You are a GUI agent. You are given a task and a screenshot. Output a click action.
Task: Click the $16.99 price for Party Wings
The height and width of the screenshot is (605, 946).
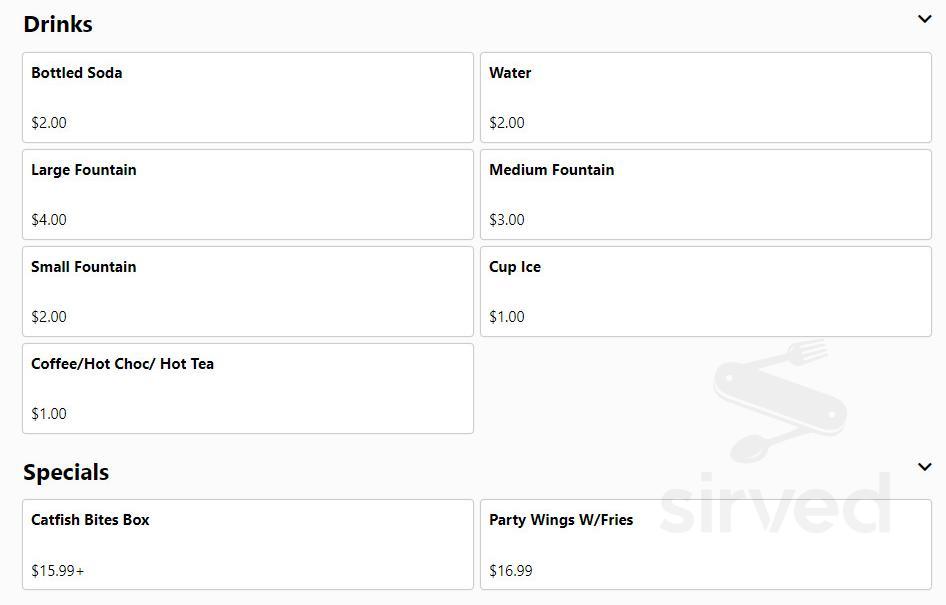click(511, 570)
